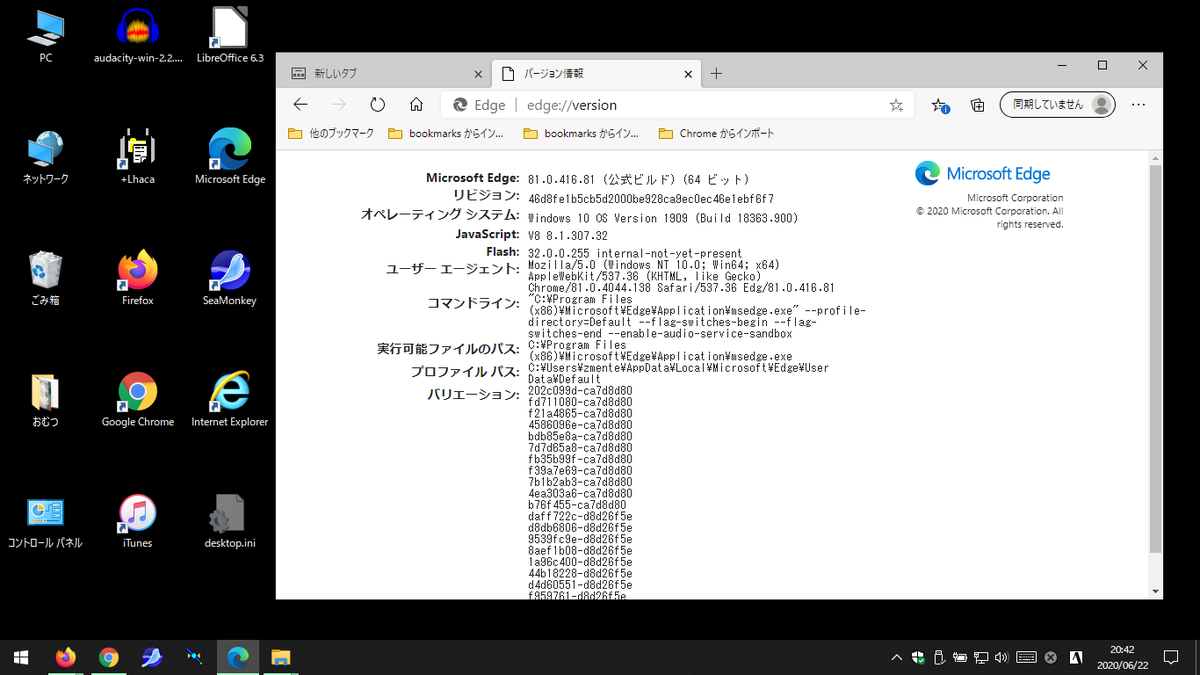Select the LibreOffice 6.3 desktop shortcut
The width and height of the screenshot is (1200, 675).
230,36
